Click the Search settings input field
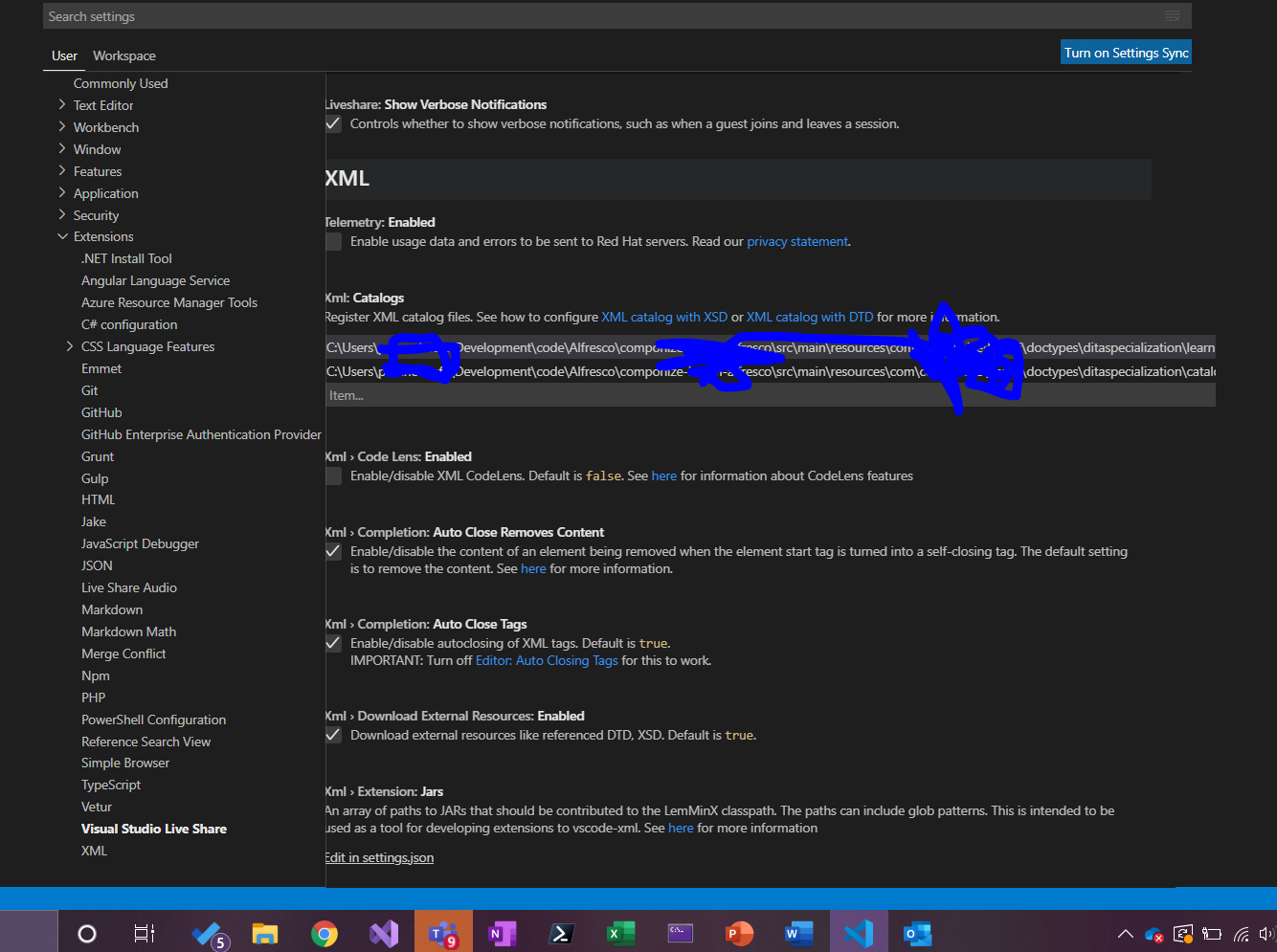The width and height of the screenshot is (1277, 952). click(603, 16)
